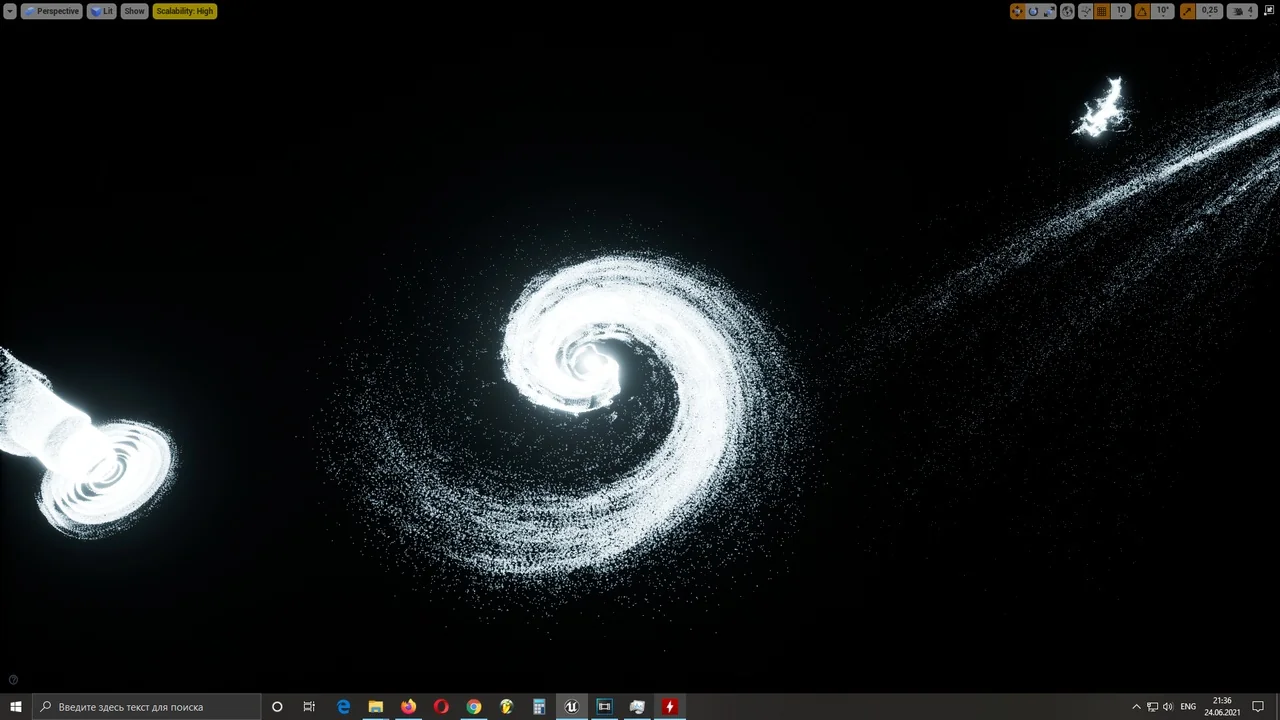Select the rotate gizmo mode
The width and height of the screenshot is (1280, 720).
tap(1033, 11)
